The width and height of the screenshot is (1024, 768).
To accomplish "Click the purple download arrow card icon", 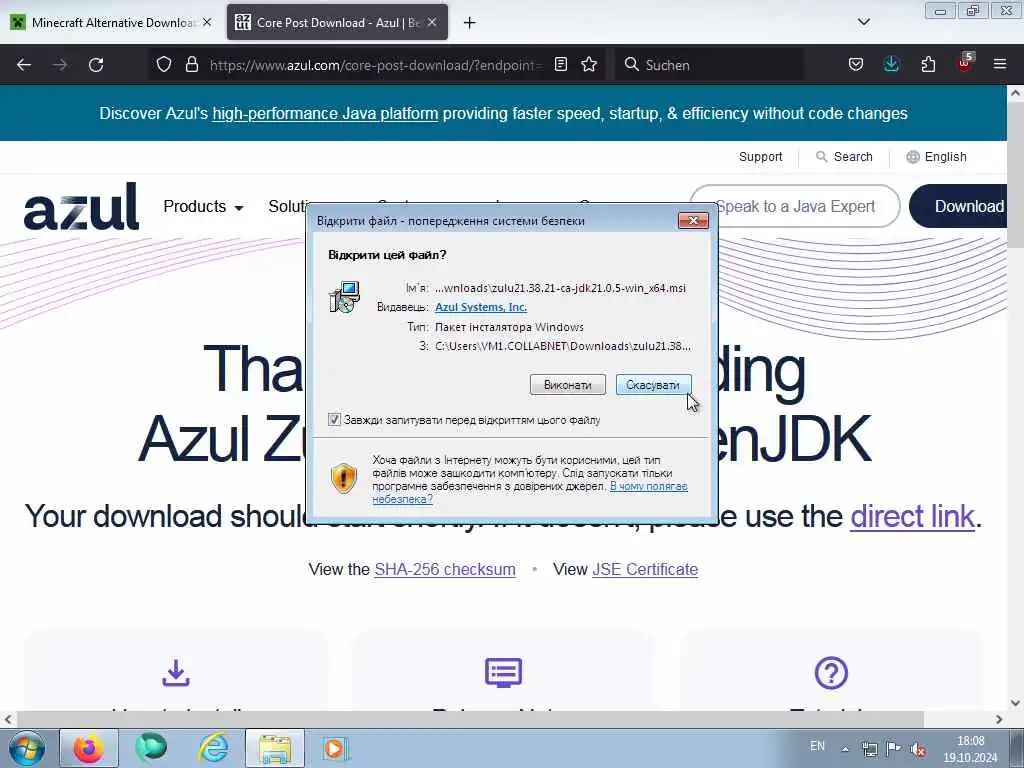I will point(176,673).
